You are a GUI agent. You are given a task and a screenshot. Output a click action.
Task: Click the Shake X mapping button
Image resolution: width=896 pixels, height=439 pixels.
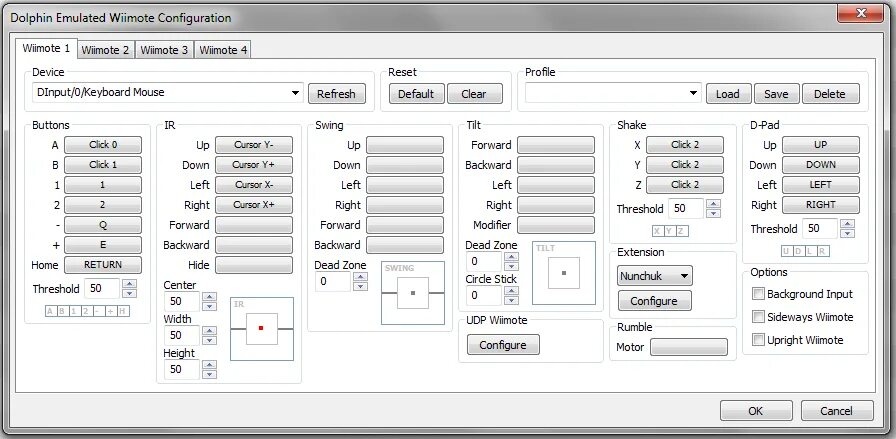[685, 145]
